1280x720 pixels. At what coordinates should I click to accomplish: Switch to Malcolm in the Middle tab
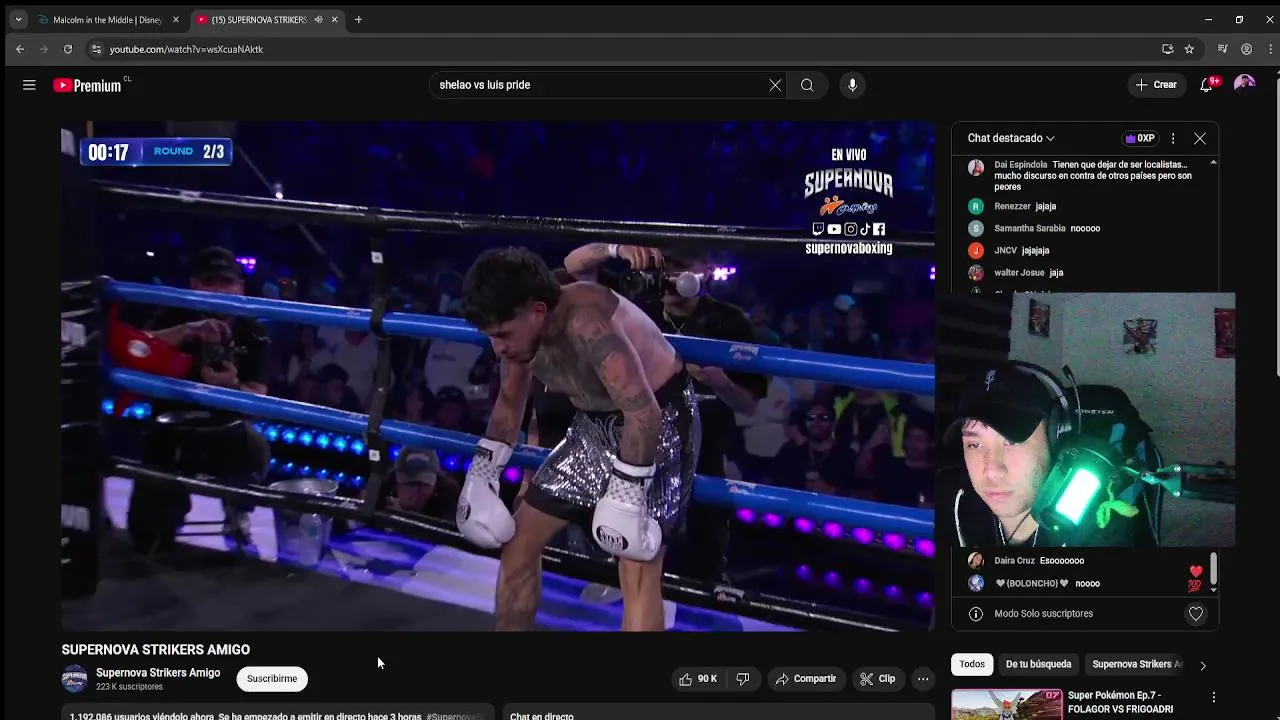108,20
